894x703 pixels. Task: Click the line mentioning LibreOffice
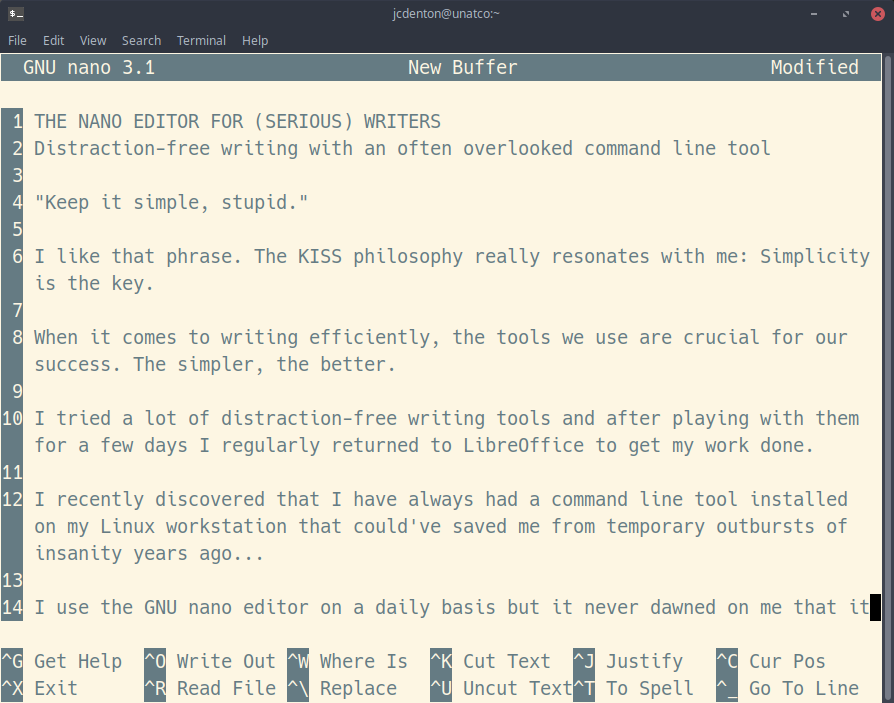(424, 445)
